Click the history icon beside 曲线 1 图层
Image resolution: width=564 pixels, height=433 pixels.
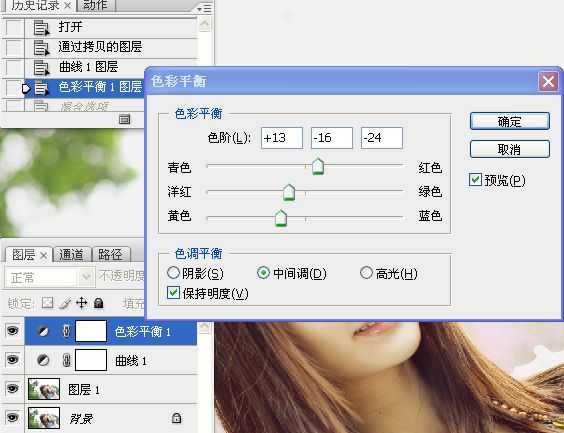(41, 68)
